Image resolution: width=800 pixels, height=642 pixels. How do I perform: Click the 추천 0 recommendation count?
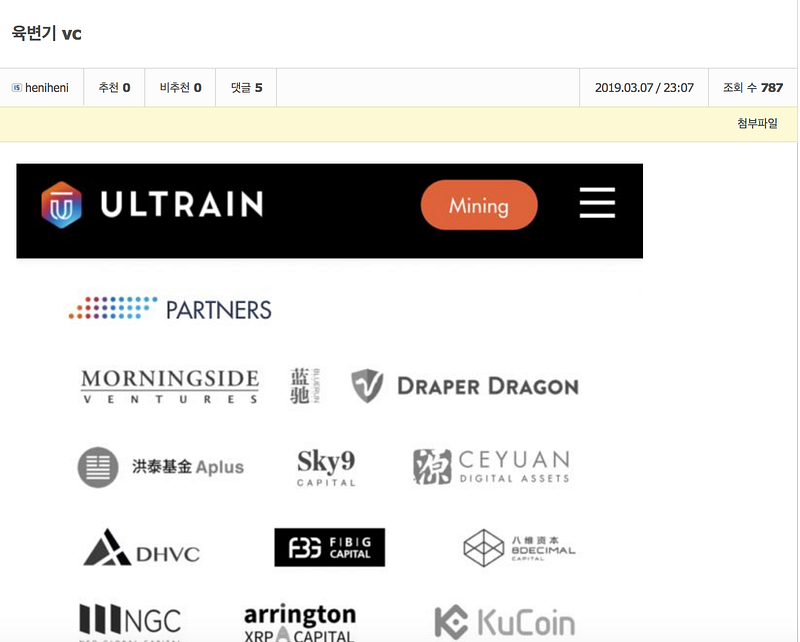(114, 88)
